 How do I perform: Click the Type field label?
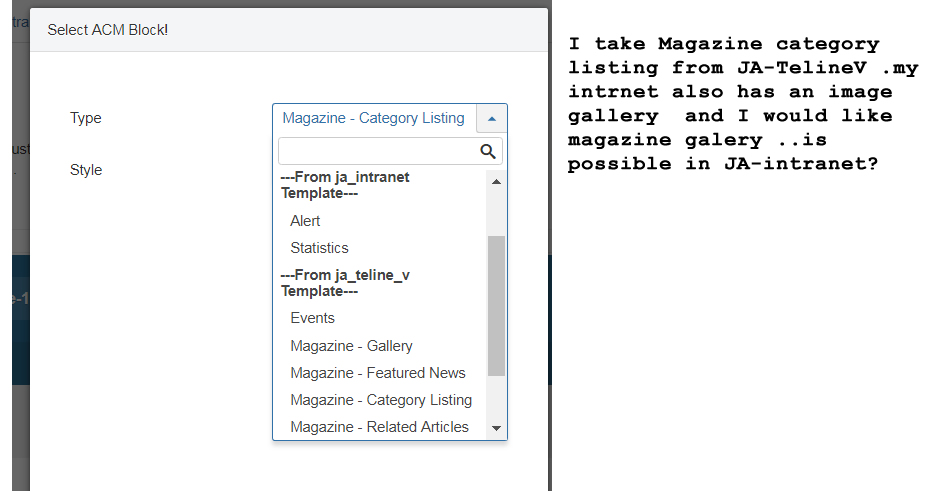coord(85,118)
